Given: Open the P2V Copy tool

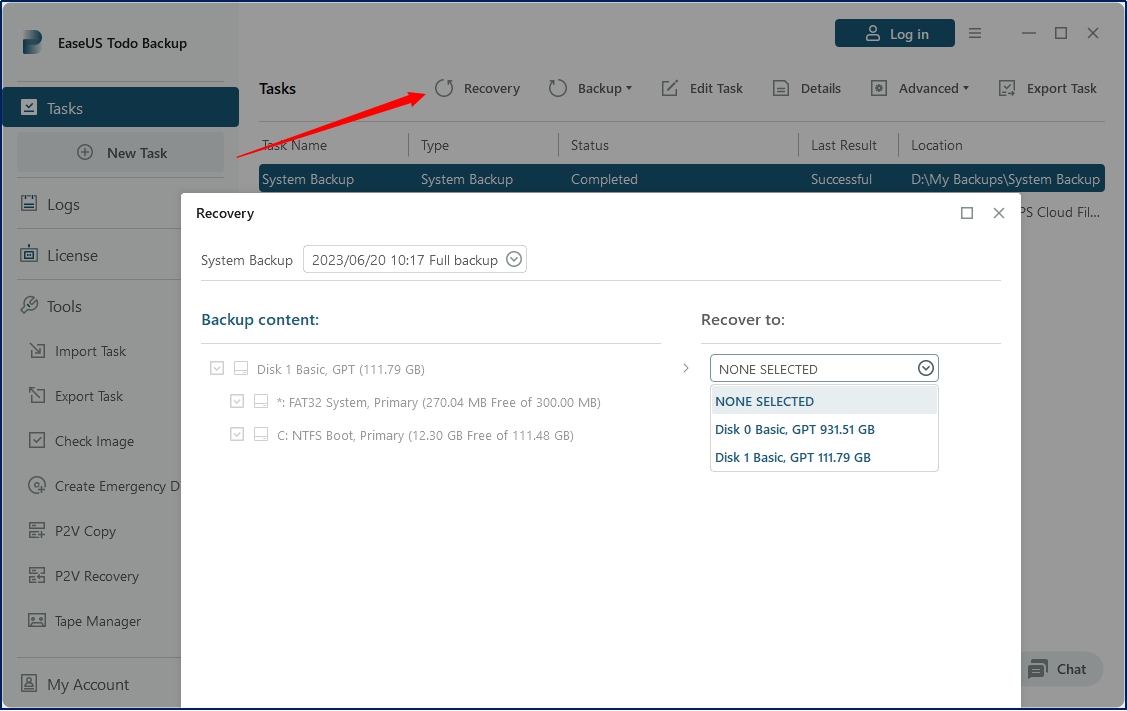Looking at the screenshot, I should coord(72,531).
